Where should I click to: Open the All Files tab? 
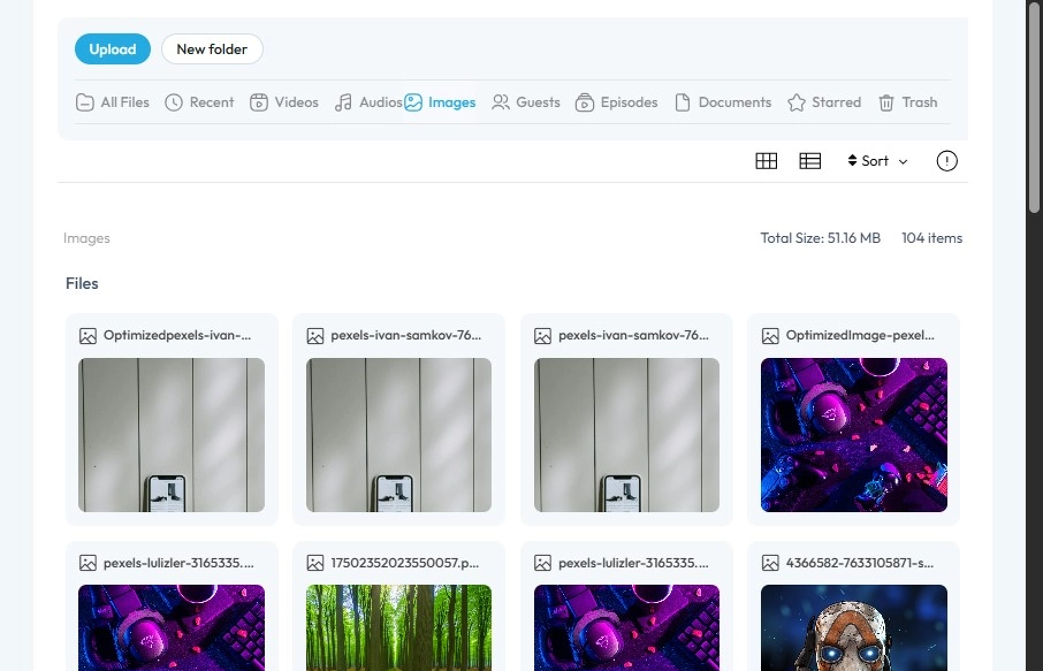click(x=112, y=102)
